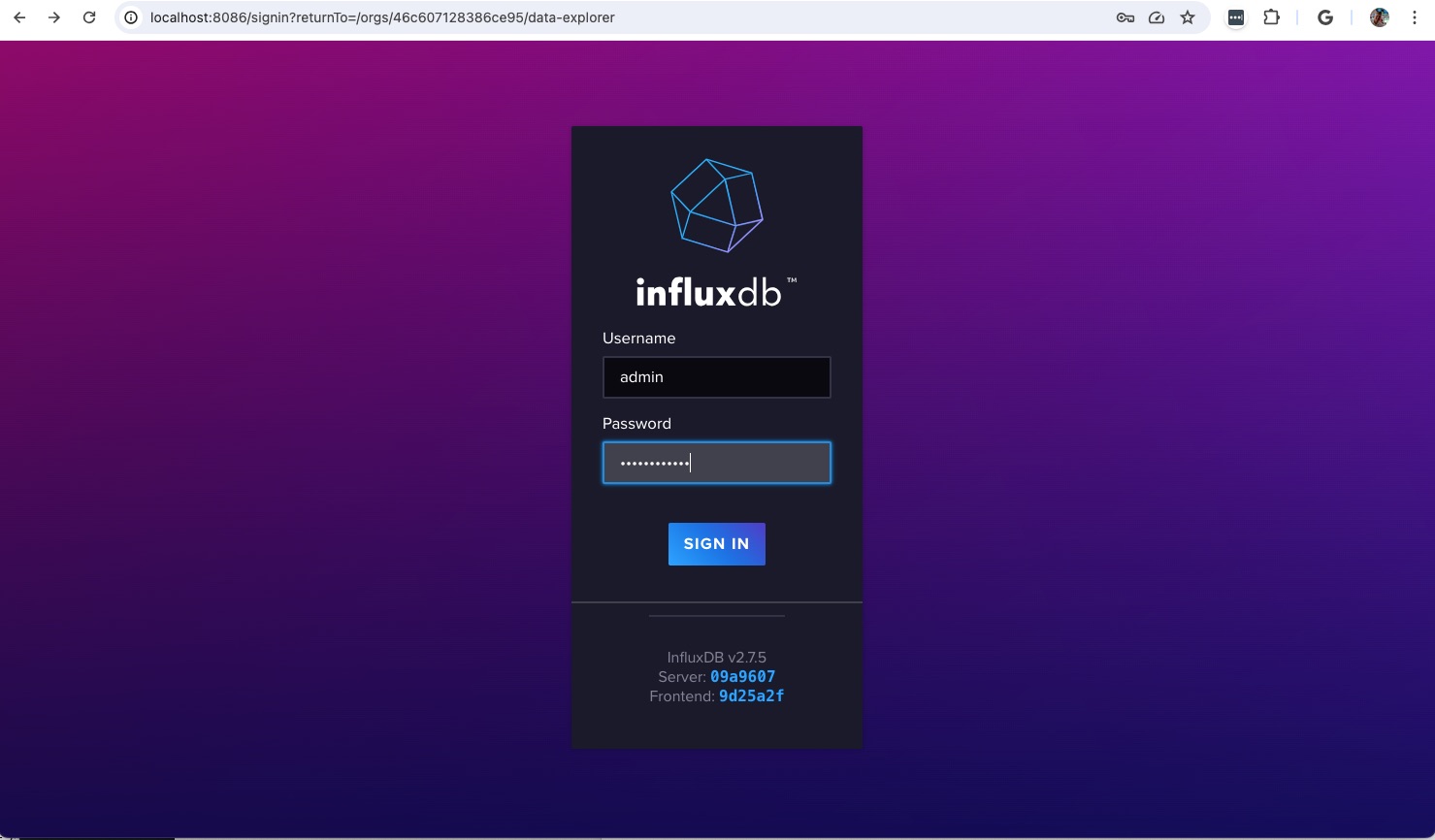Open the Extensions puzzle-piece menu
This screenshot has width=1435, height=840.
(x=1271, y=17)
